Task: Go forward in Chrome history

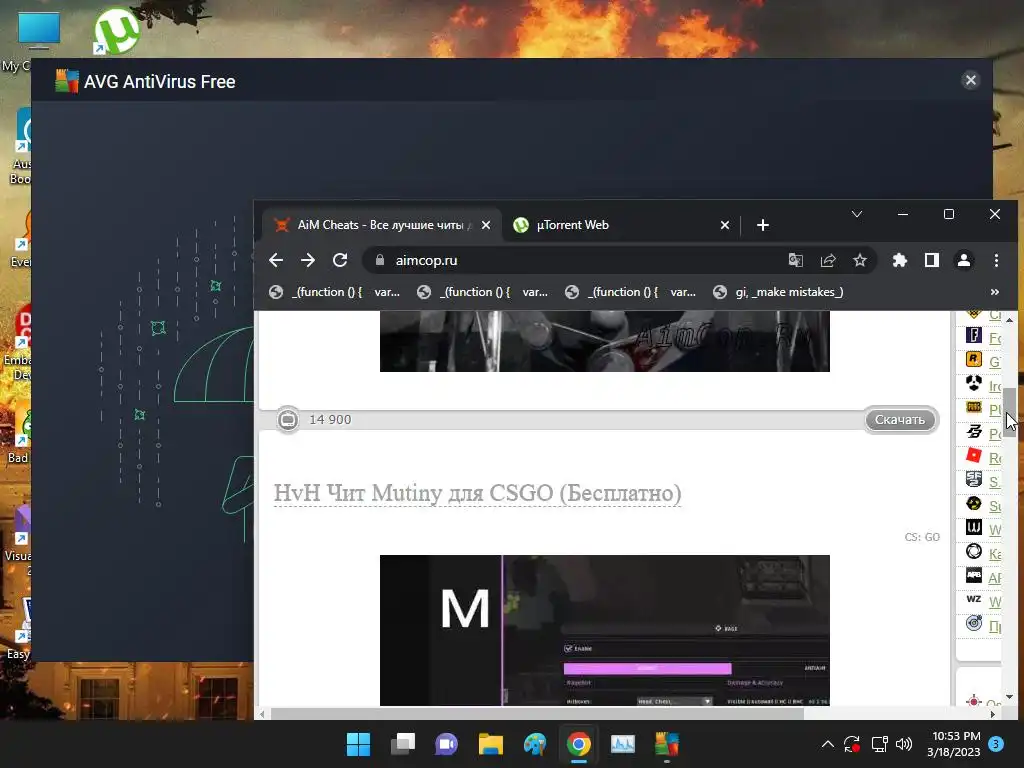Action: (x=308, y=261)
